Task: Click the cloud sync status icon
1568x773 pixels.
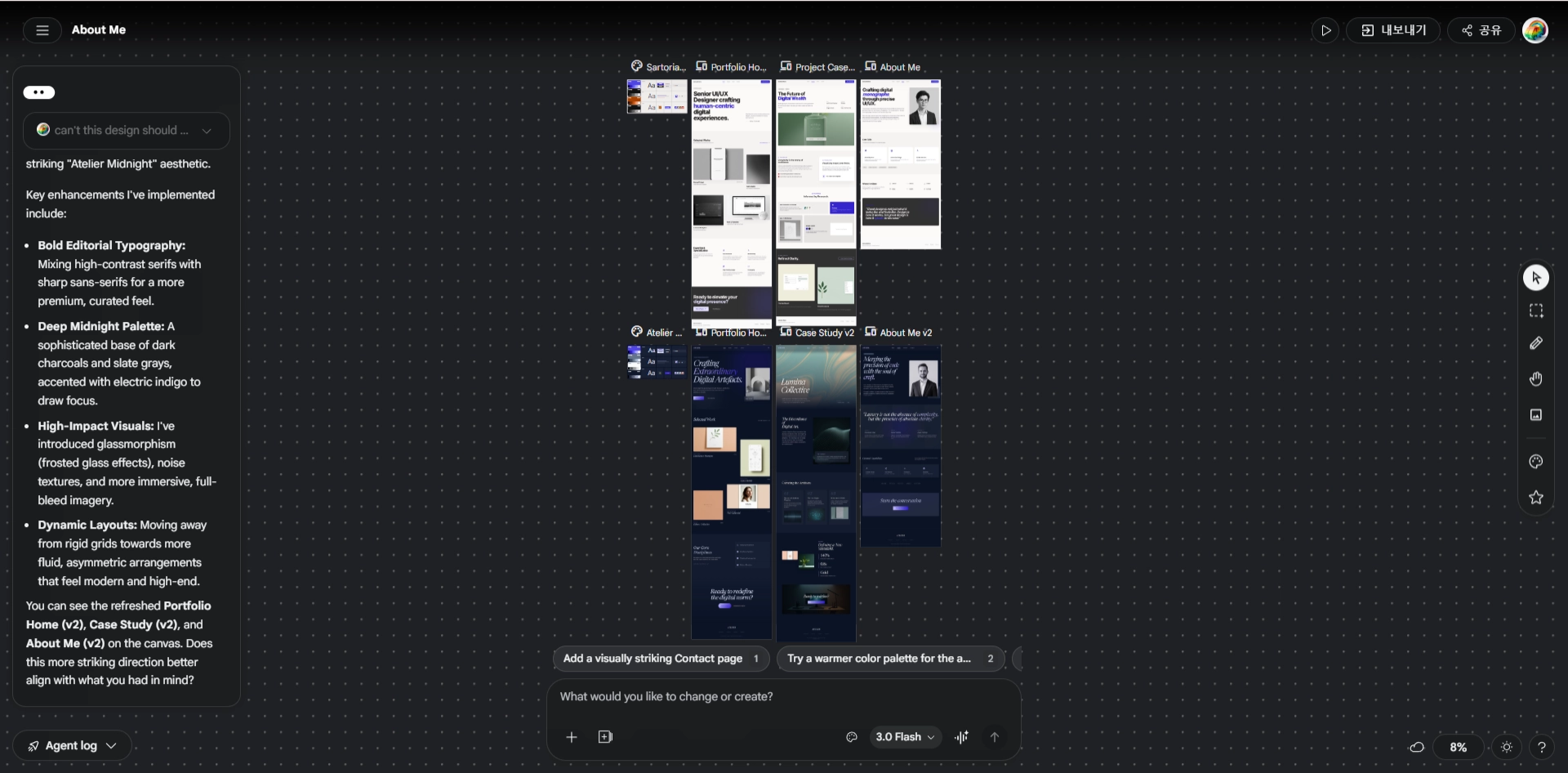Action: pyautogui.click(x=1417, y=747)
